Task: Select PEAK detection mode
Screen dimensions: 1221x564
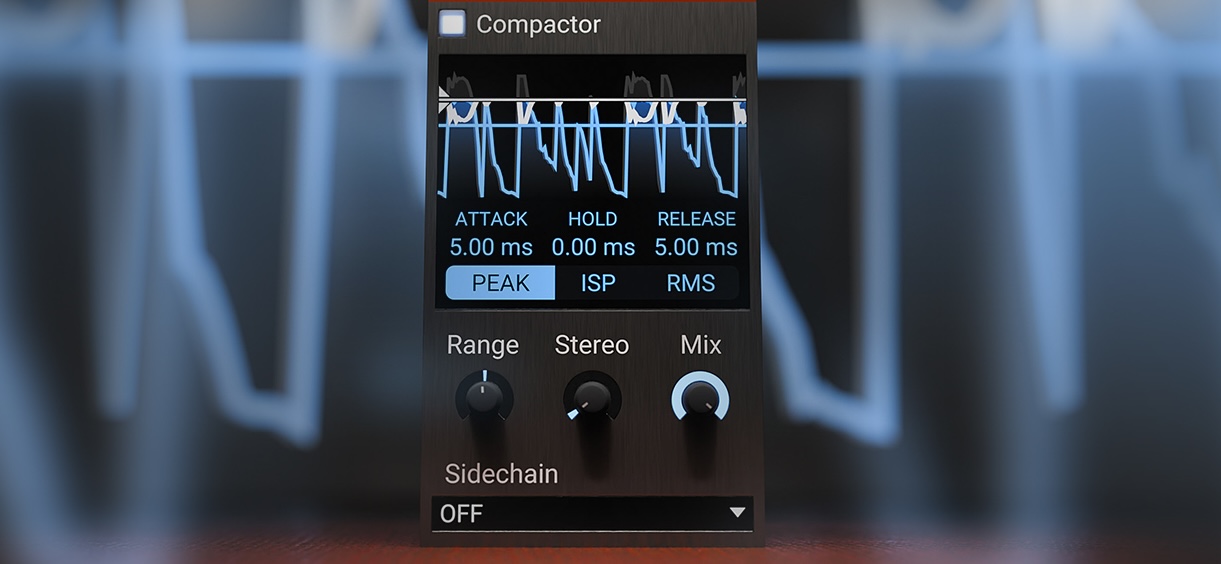Action: [x=500, y=283]
